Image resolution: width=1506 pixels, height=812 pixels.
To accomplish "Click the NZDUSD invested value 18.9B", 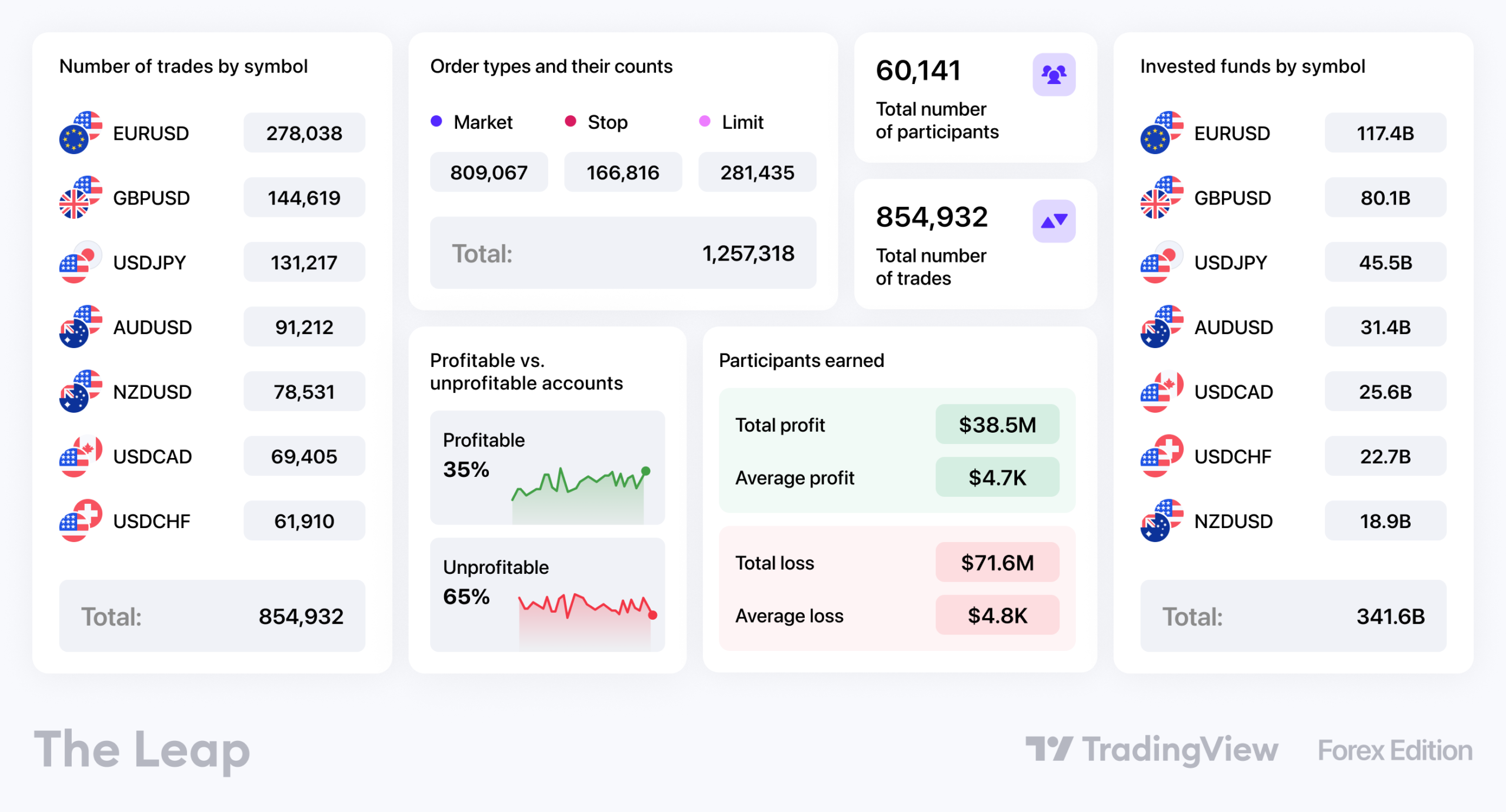I will [x=1385, y=521].
